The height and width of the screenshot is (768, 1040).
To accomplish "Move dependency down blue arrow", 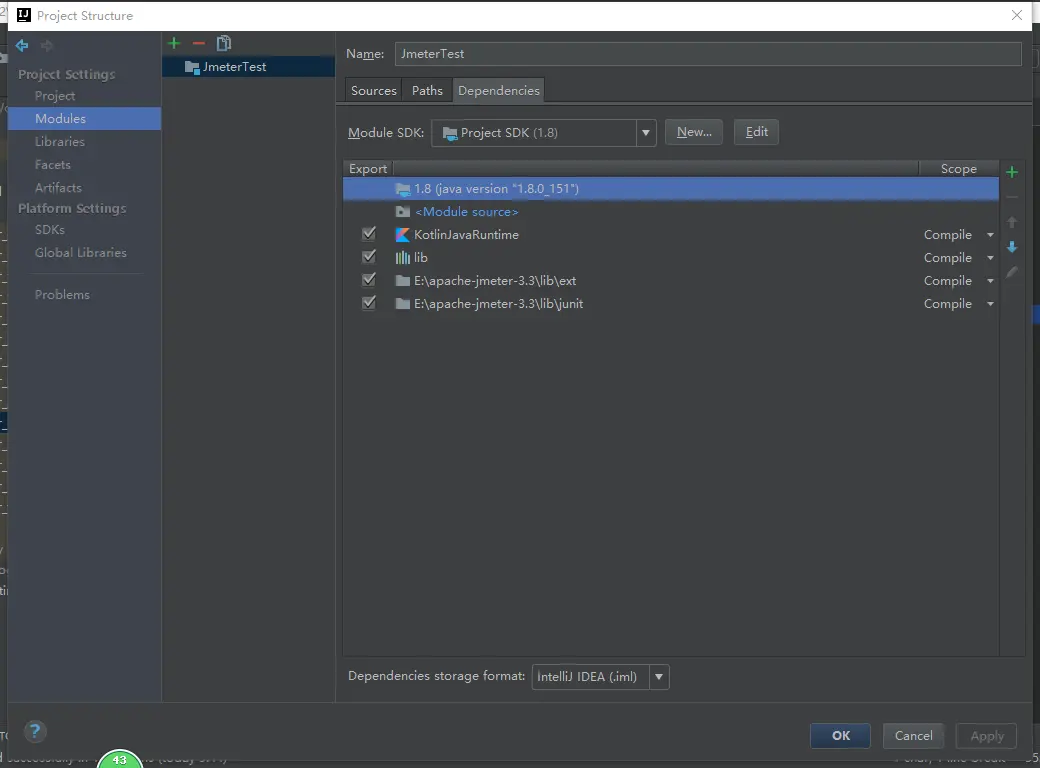I will tap(1011, 247).
